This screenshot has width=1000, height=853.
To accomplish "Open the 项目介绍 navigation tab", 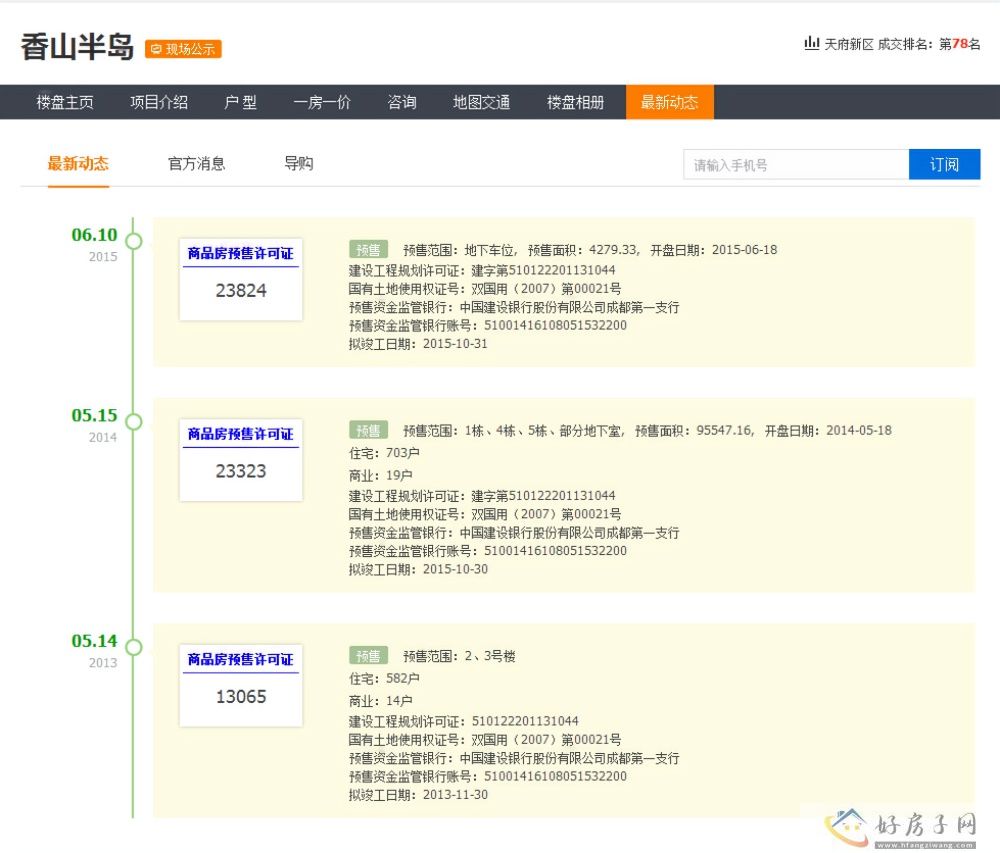I will coord(159,102).
